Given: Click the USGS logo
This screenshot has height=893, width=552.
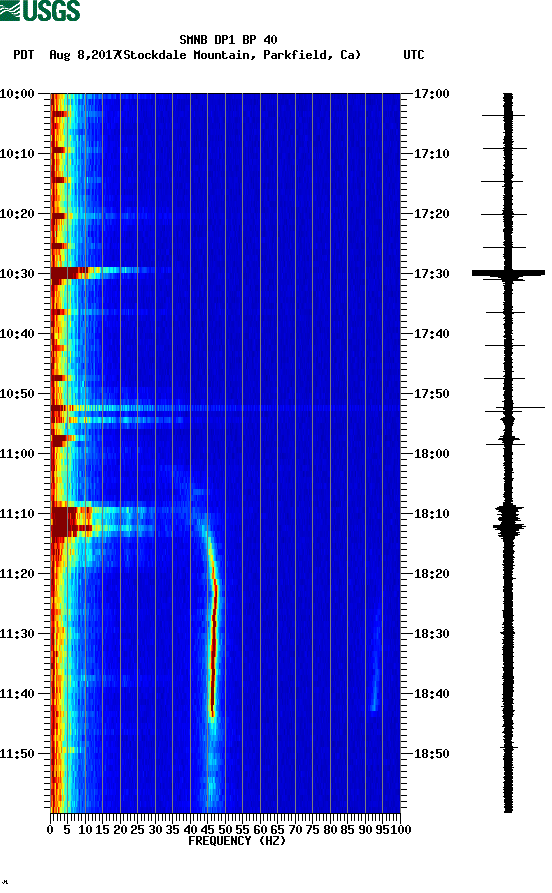Looking at the screenshot, I should click(40, 10).
